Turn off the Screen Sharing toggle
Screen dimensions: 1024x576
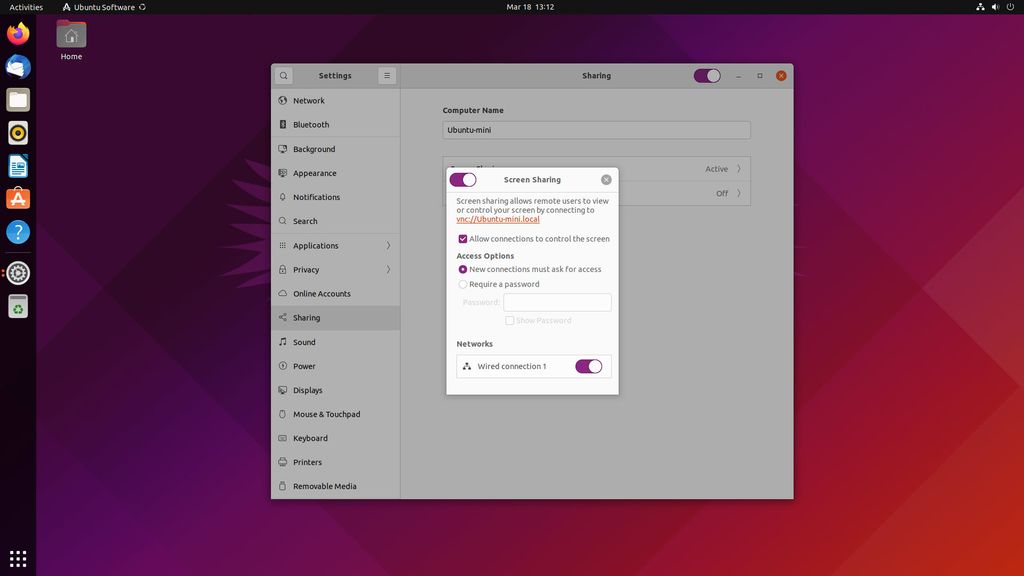click(x=463, y=179)
